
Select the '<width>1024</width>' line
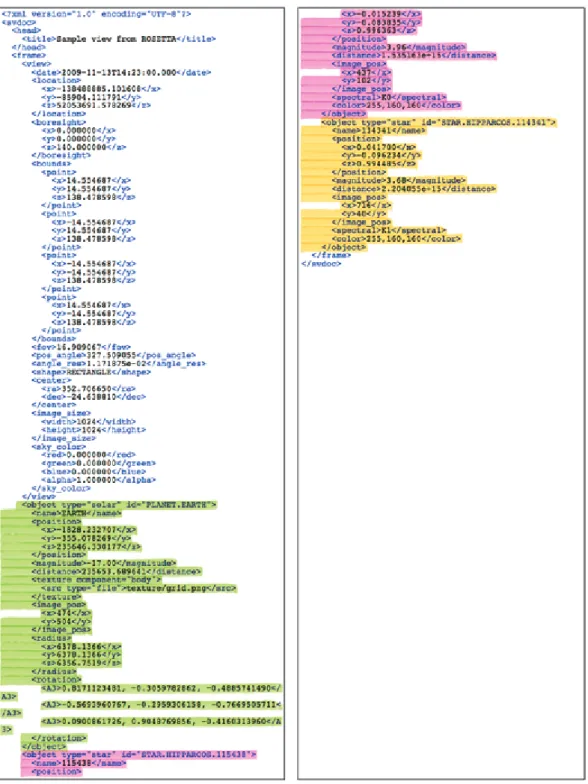pos(88,422)
